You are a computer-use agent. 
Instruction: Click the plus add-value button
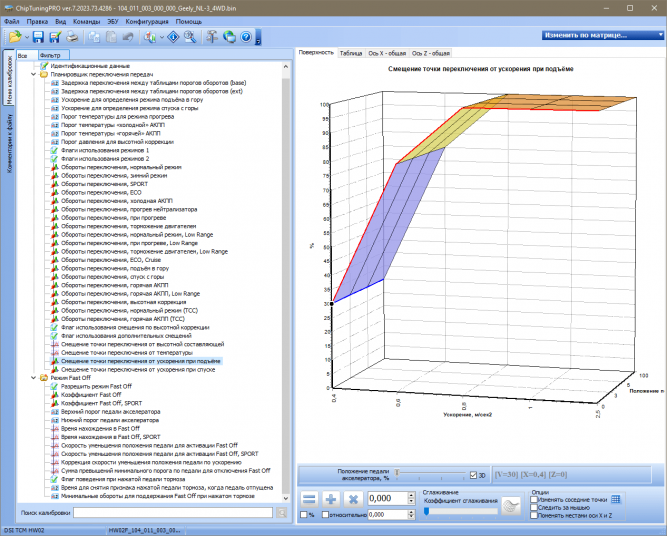click(x=331, y=499)
